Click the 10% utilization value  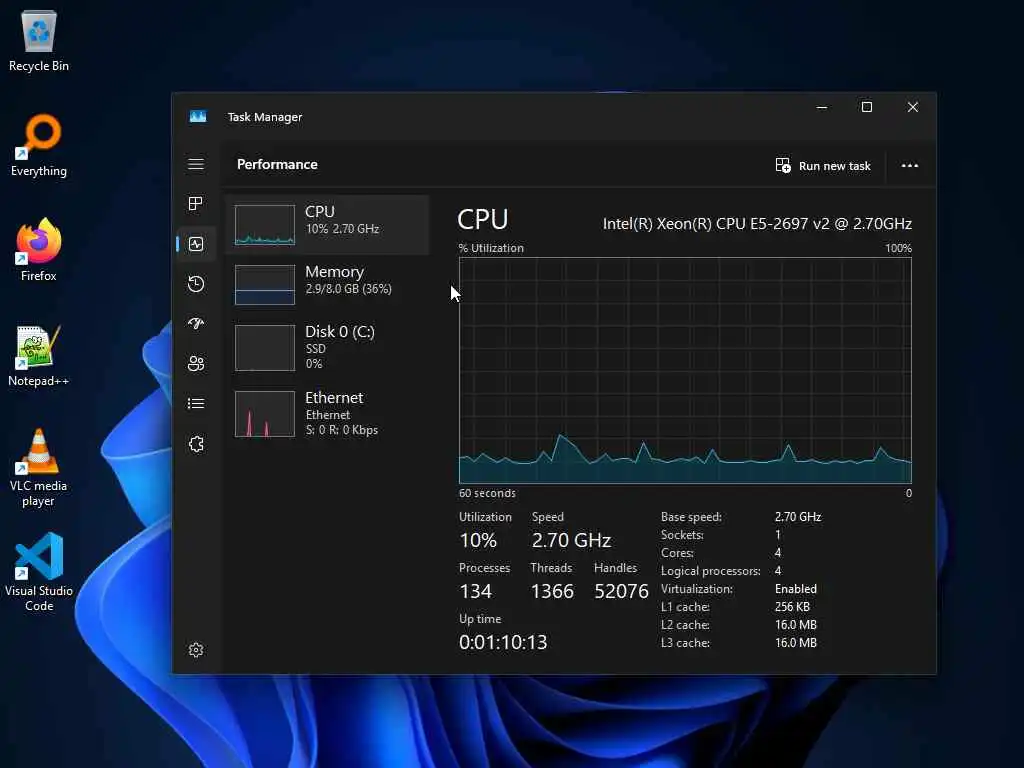point(478,540)
